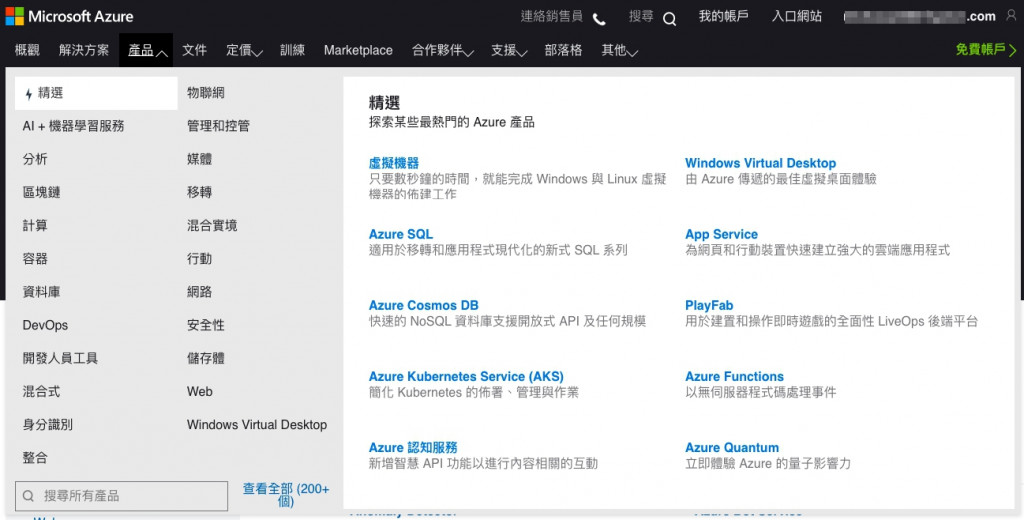The width and height of the screenshot is (1024, 520).
Task: Select the 網路 category
Action: [x=199, y=292]
